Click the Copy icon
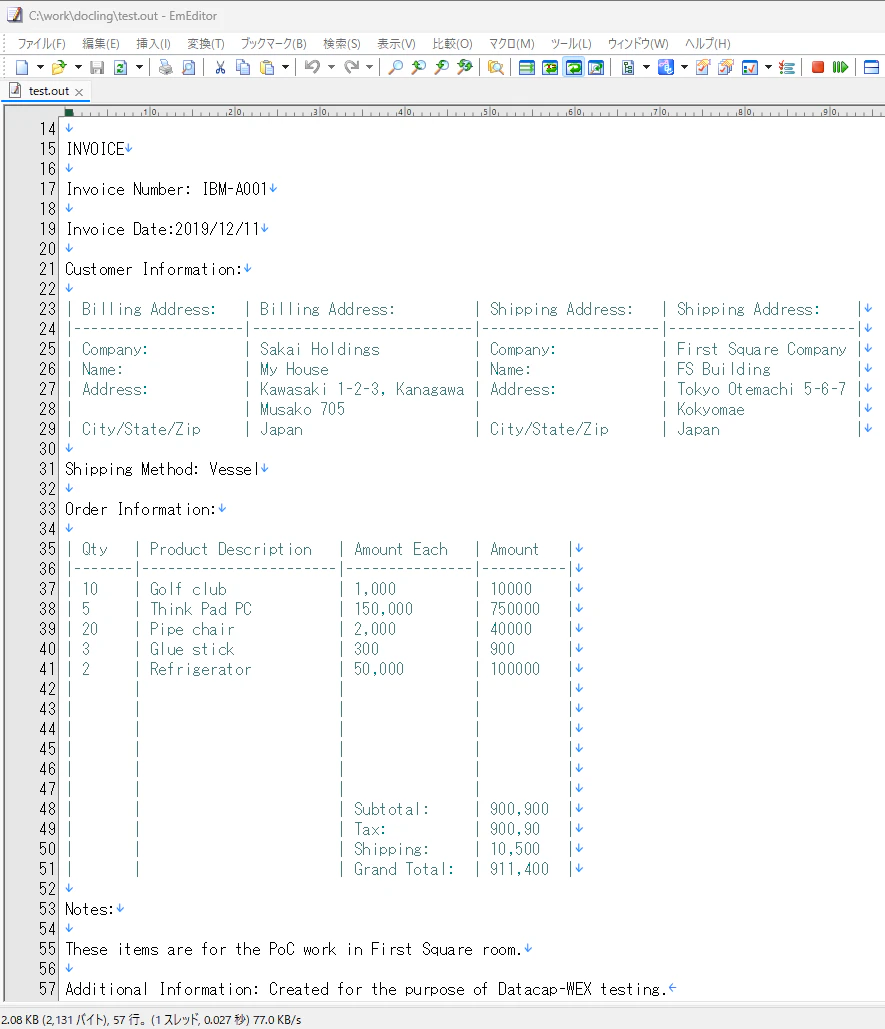Image resolution: width=885 pixels, height=1029 pixels. pyautogui.click(x=243, y=67)
